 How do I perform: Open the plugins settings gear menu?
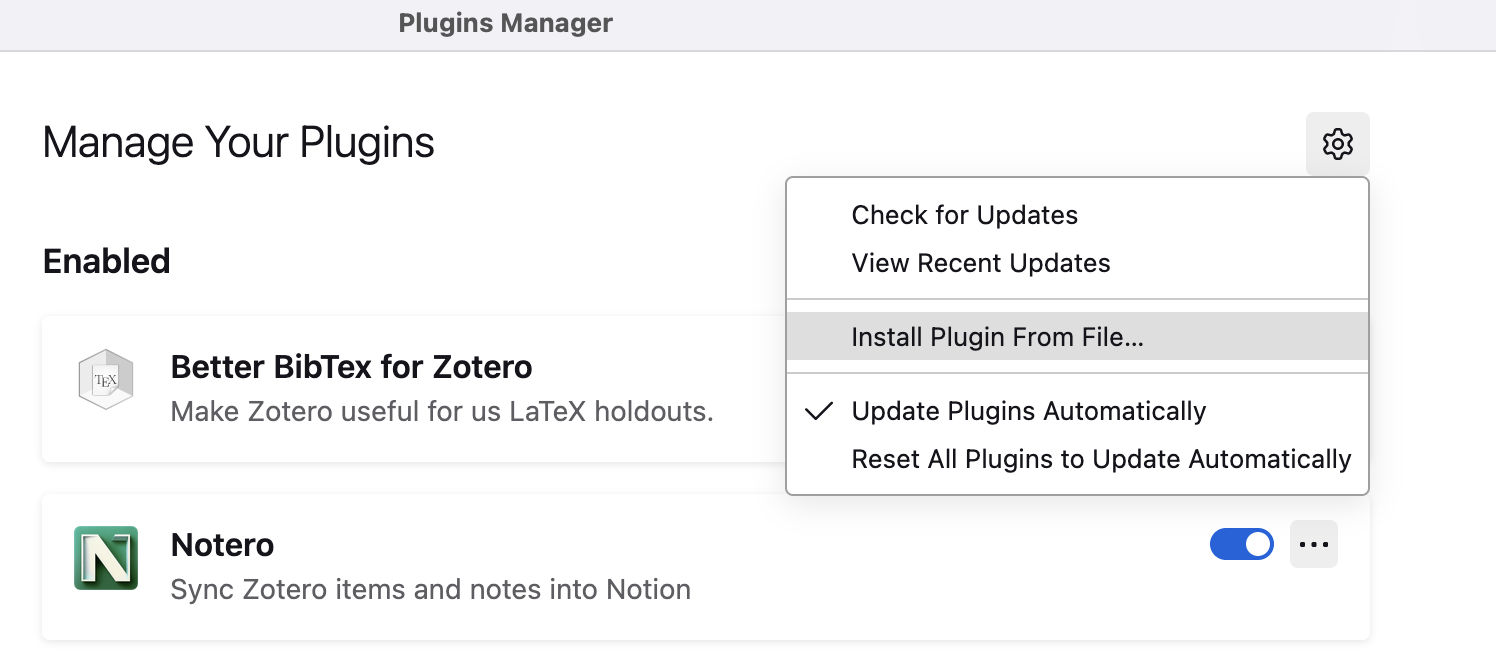[x=1337, y=143]
